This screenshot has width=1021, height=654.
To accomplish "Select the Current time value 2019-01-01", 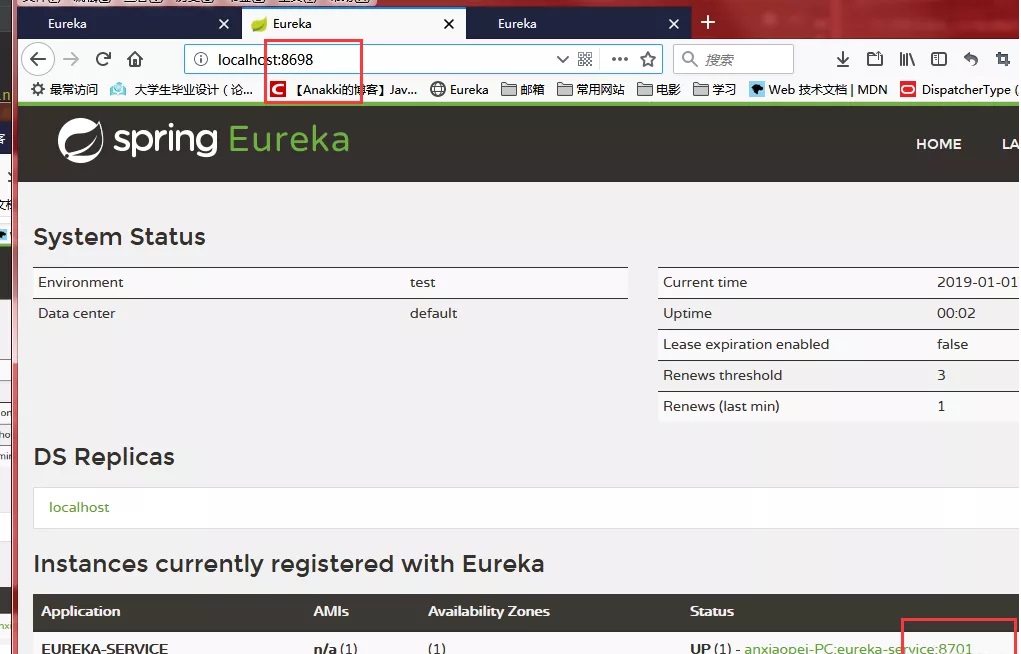I will click(977, 283).
